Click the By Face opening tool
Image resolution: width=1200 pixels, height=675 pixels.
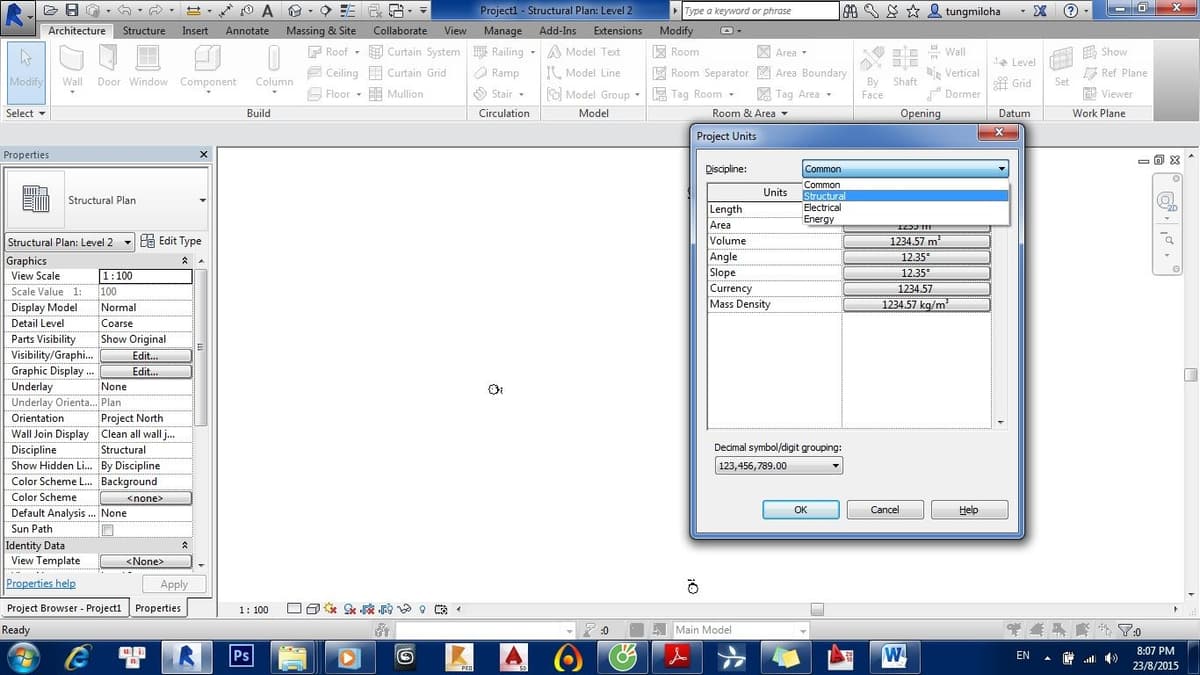[x=872, y=72]
